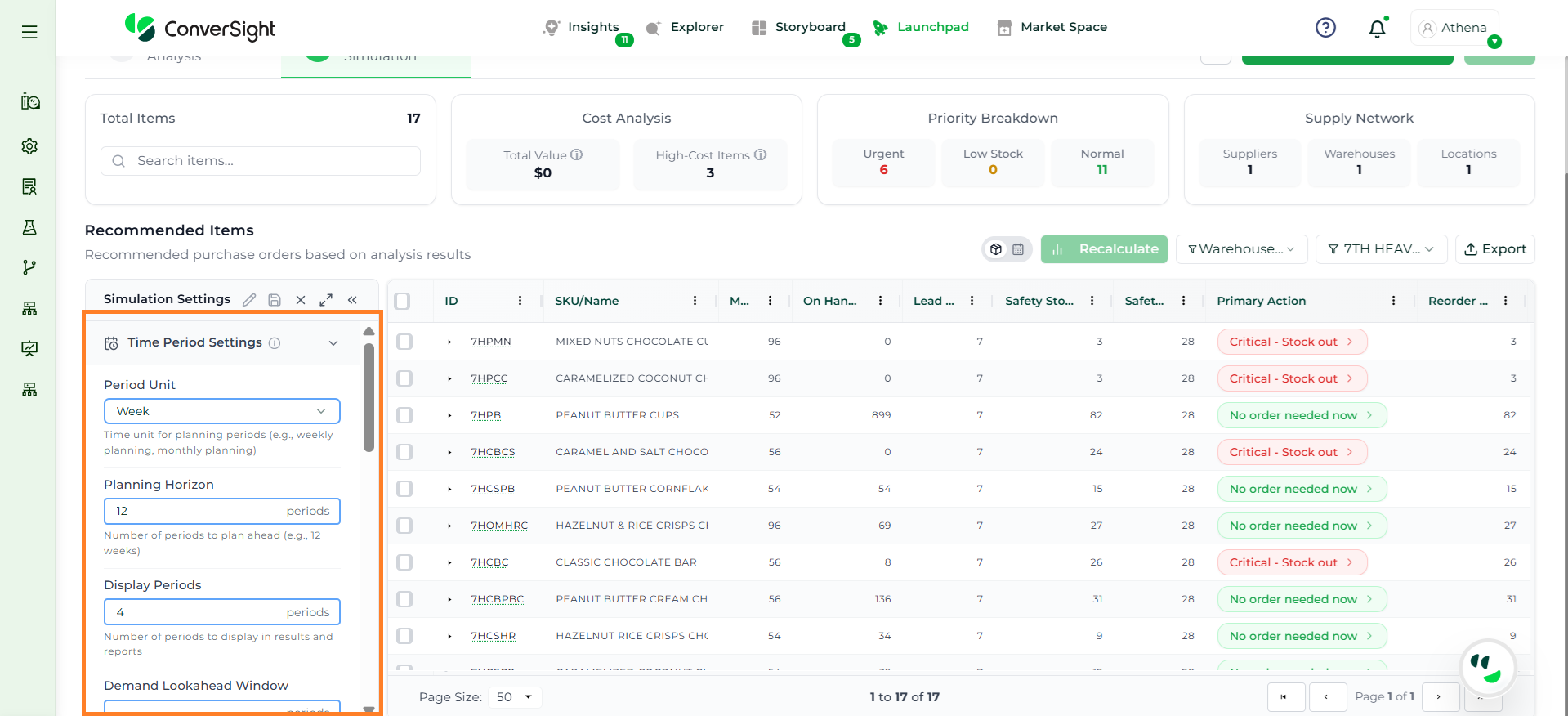Click the Search items input field

click(261, 161)
